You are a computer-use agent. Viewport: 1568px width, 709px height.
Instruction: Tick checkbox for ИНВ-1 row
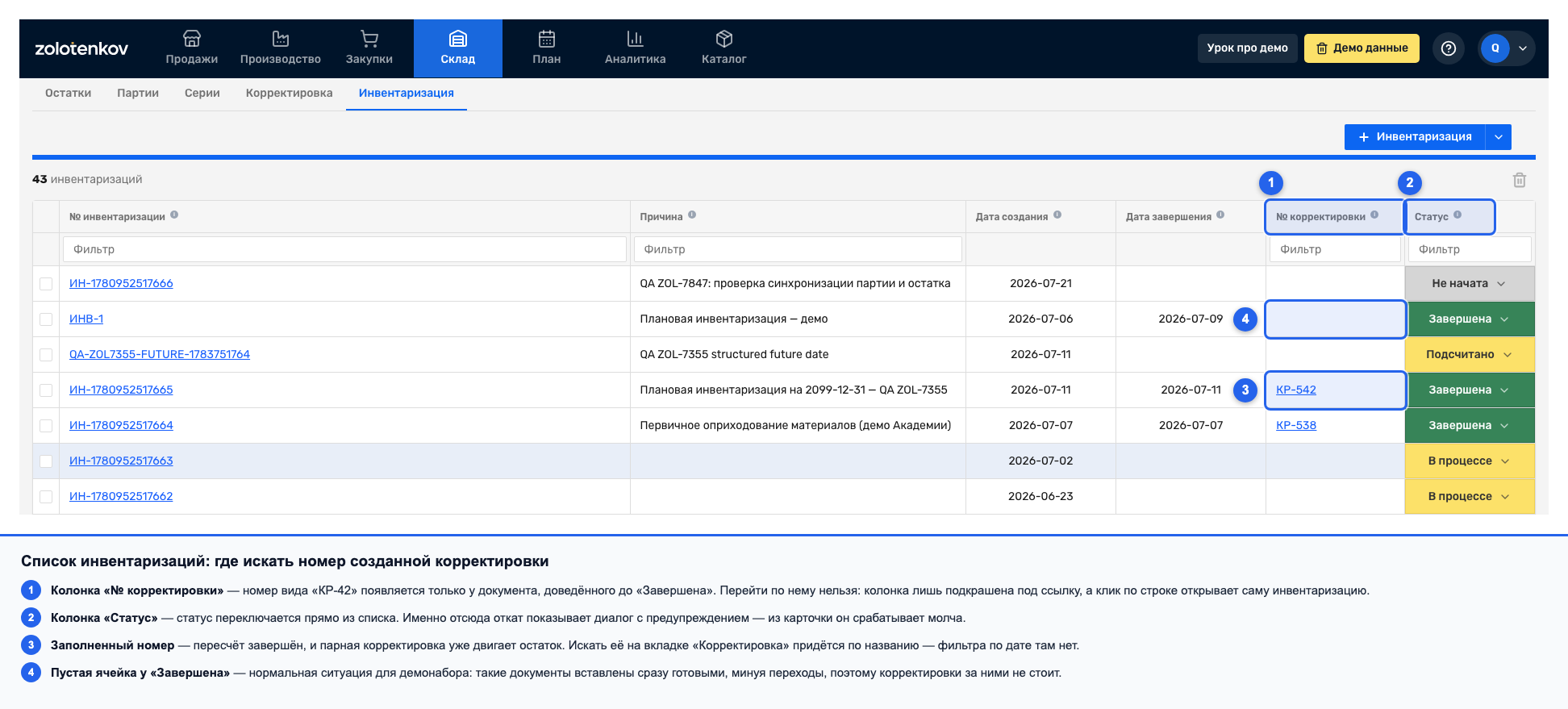pyautogui.click(x=46, y=319)
